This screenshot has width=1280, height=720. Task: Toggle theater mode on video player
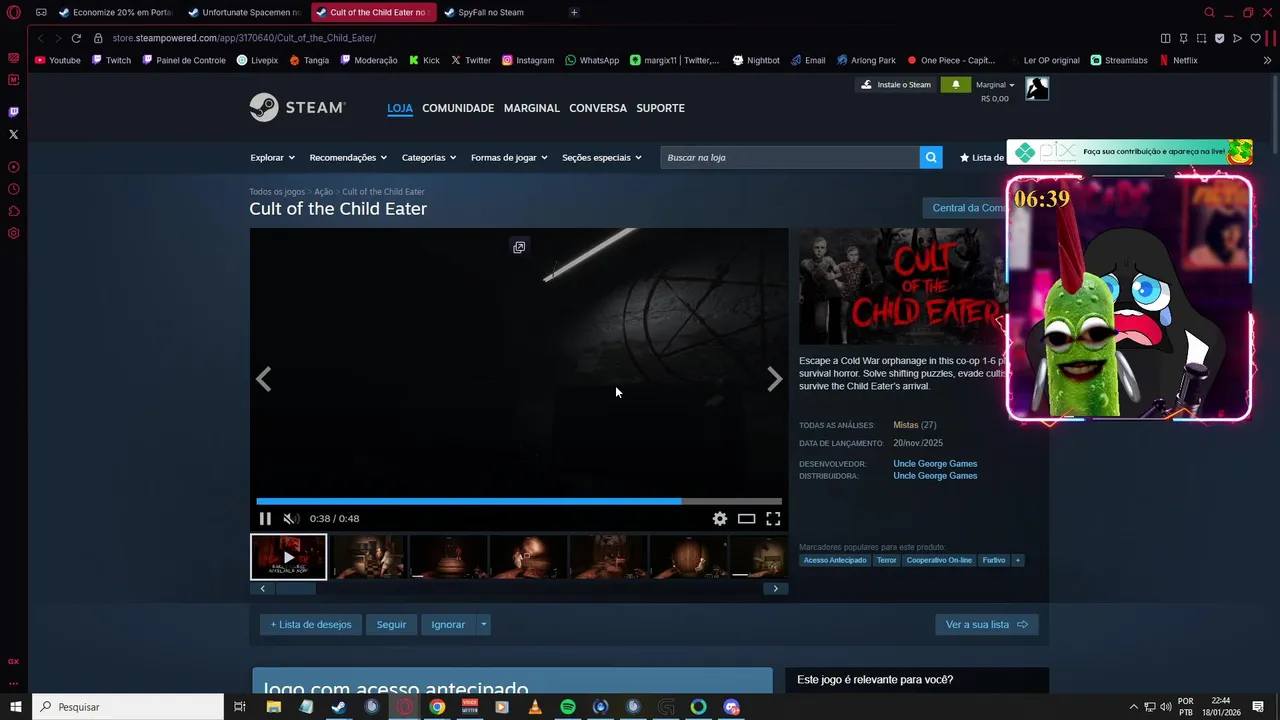(746, 518)
